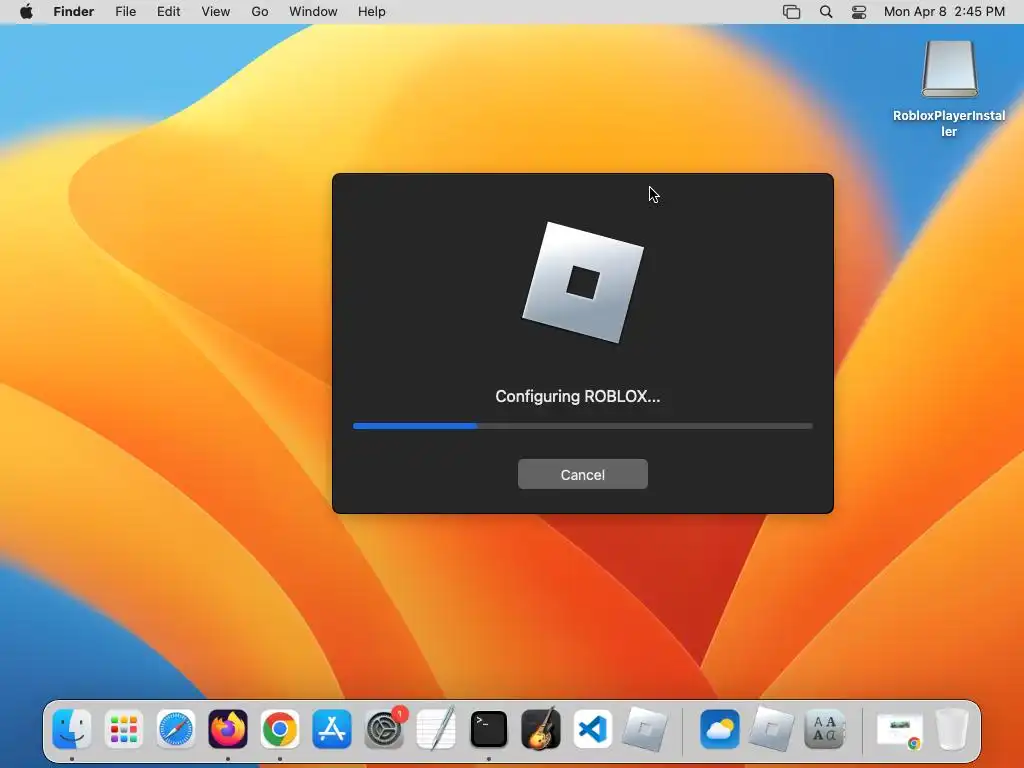The image size is (1024, 768).
Task: Cancel the Roblox configuration
Action: tap(583, 474)
